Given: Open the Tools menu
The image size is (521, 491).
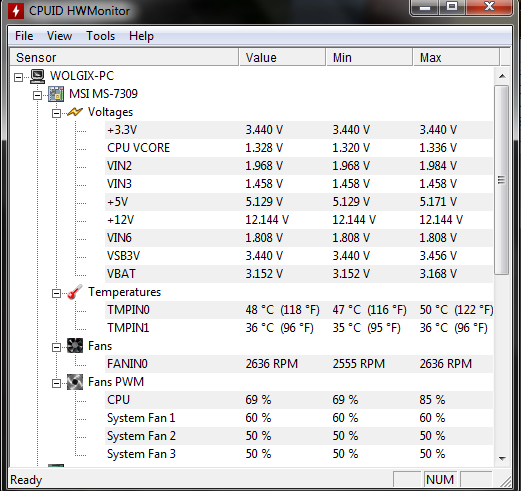Looking at the screenshot, I should 100,36.
